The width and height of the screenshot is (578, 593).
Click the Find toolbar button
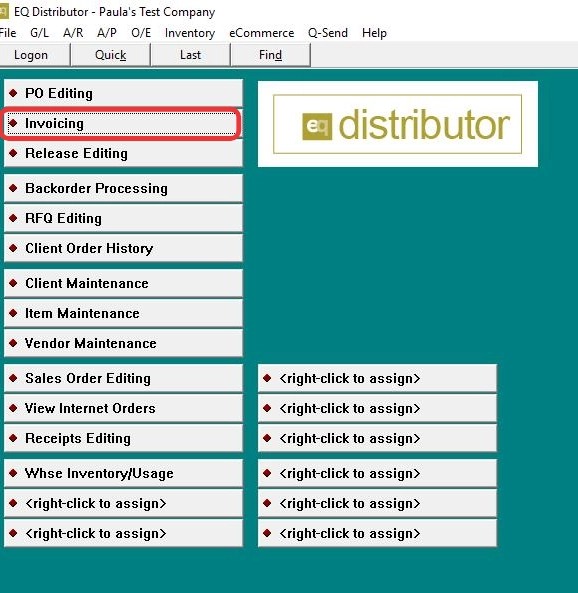(270, 55)
